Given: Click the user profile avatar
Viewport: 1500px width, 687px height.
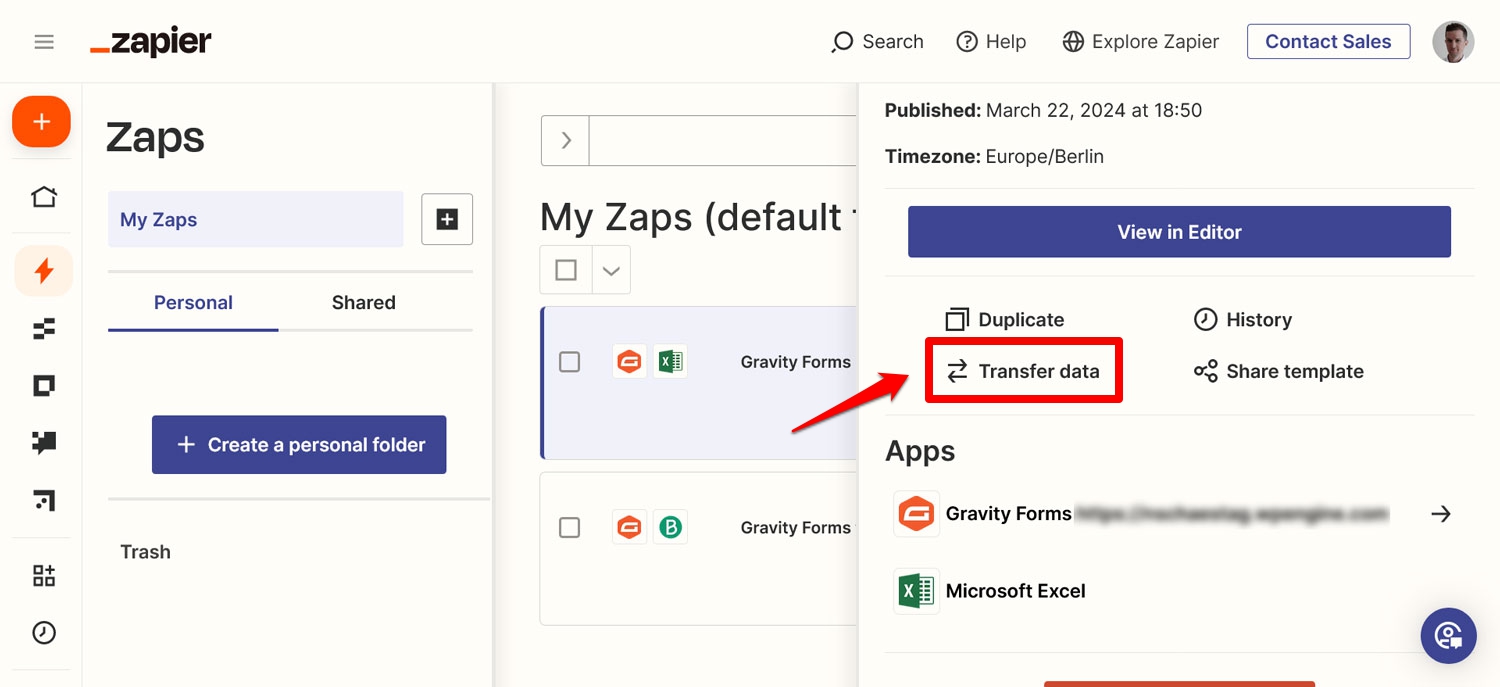Looking at the screenshot, I should coord(1453,42).
